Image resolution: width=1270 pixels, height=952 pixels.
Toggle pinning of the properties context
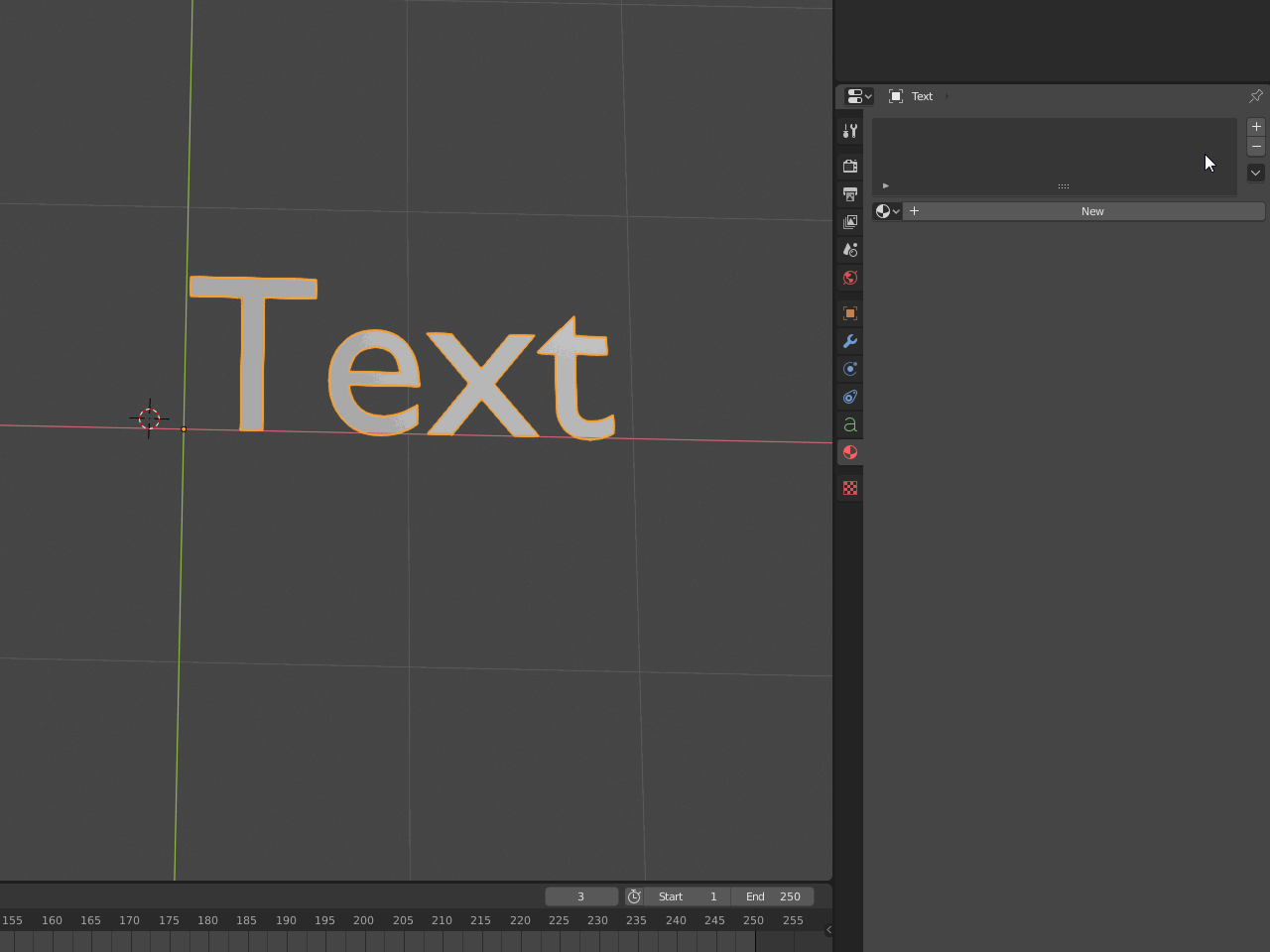pos(1255,95)
